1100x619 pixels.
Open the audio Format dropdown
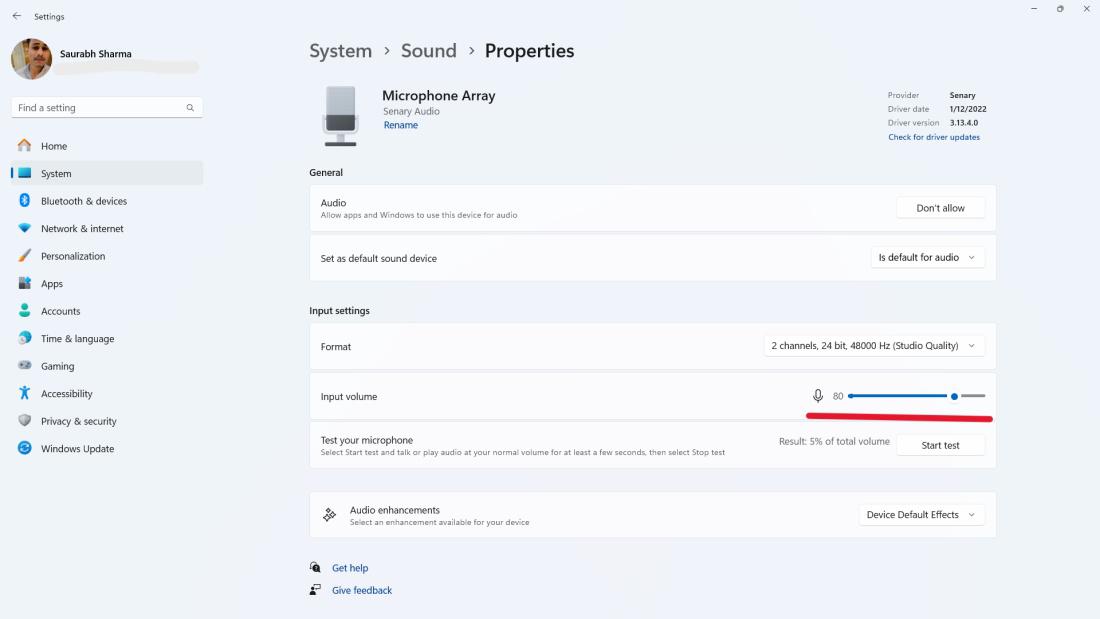pos(873,346)
